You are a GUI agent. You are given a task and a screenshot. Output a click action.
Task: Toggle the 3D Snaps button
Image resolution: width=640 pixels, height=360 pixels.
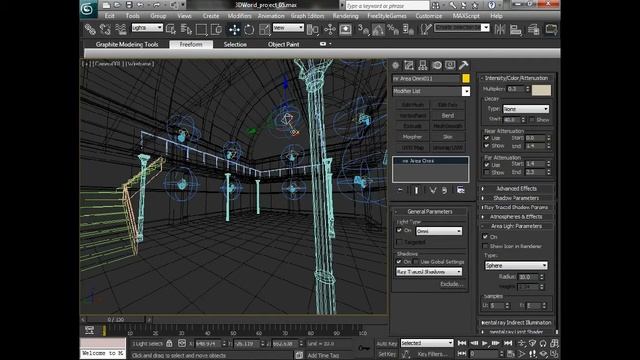pyautogui.click(x=363, y=29)
